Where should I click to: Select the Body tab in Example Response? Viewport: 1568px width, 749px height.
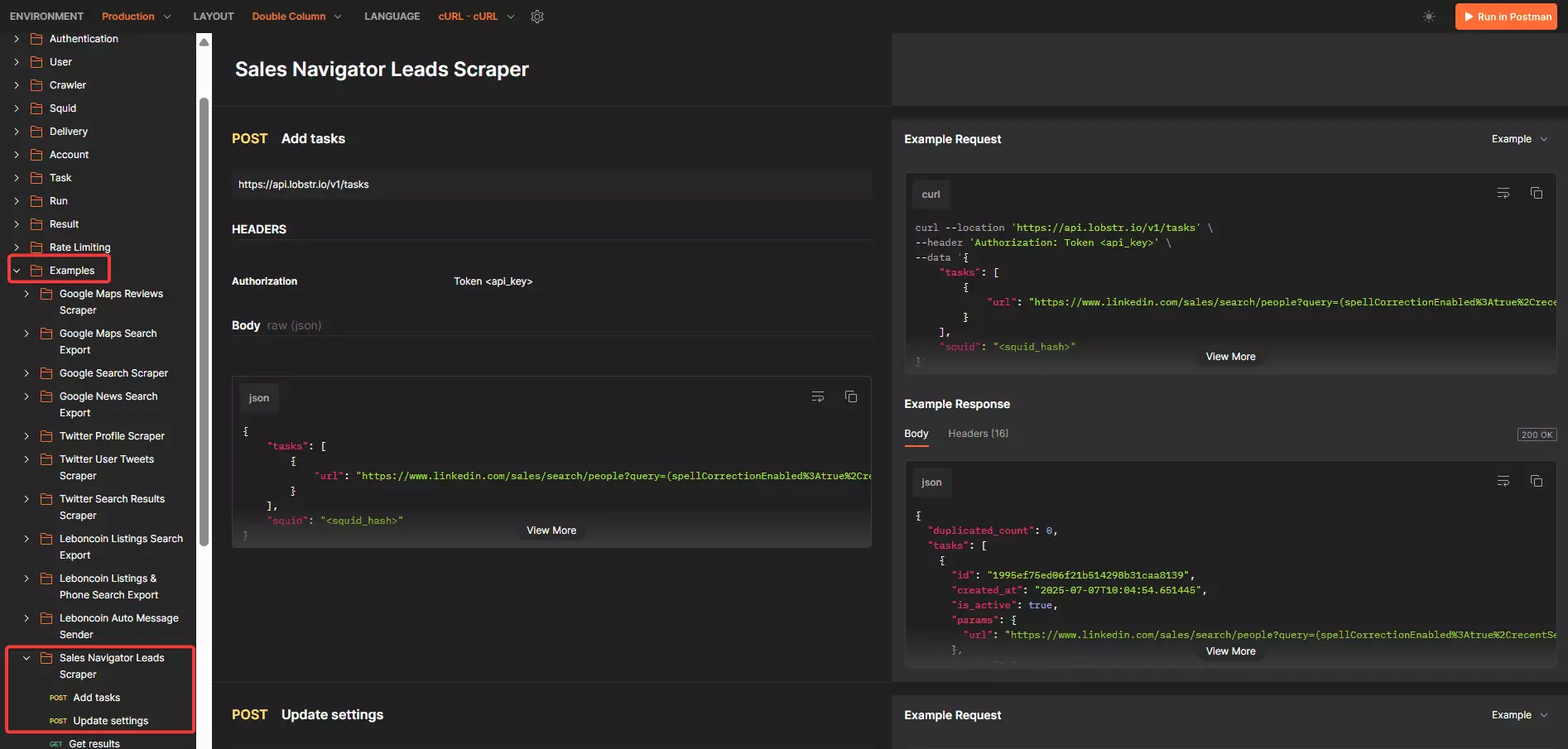(916, 433)
